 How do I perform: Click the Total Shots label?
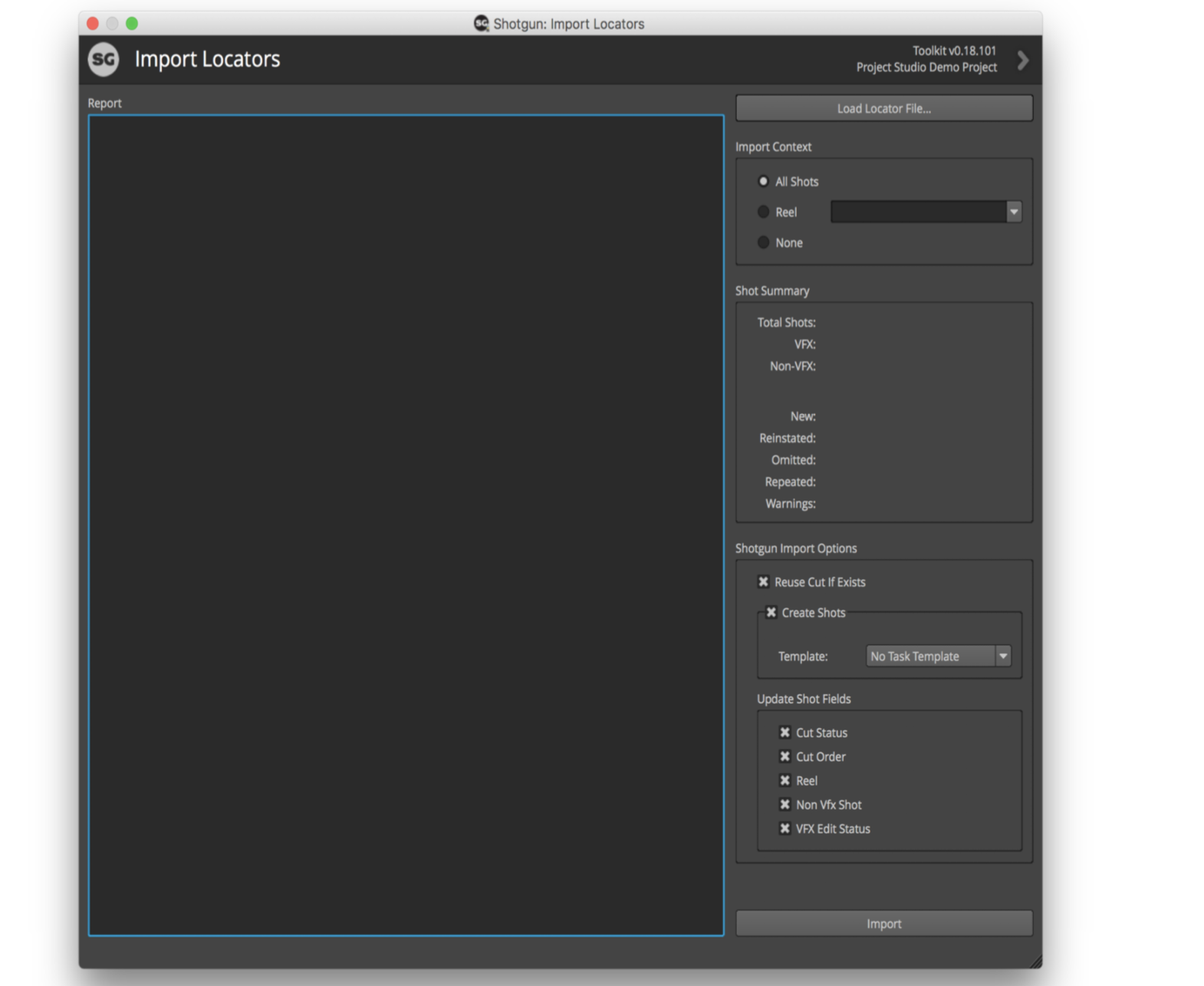pyautogui.click(x=786, y=323)
